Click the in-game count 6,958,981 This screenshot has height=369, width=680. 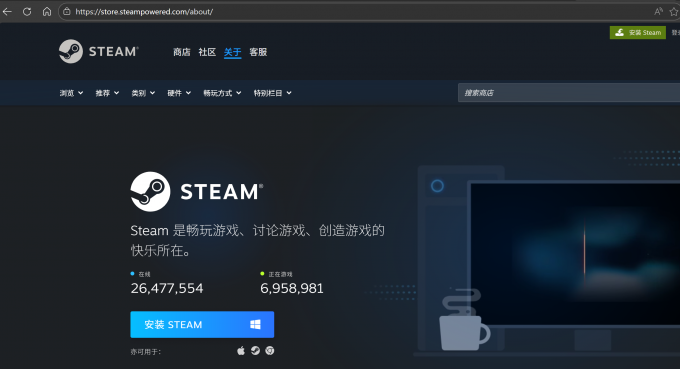[x=292, y=288]
